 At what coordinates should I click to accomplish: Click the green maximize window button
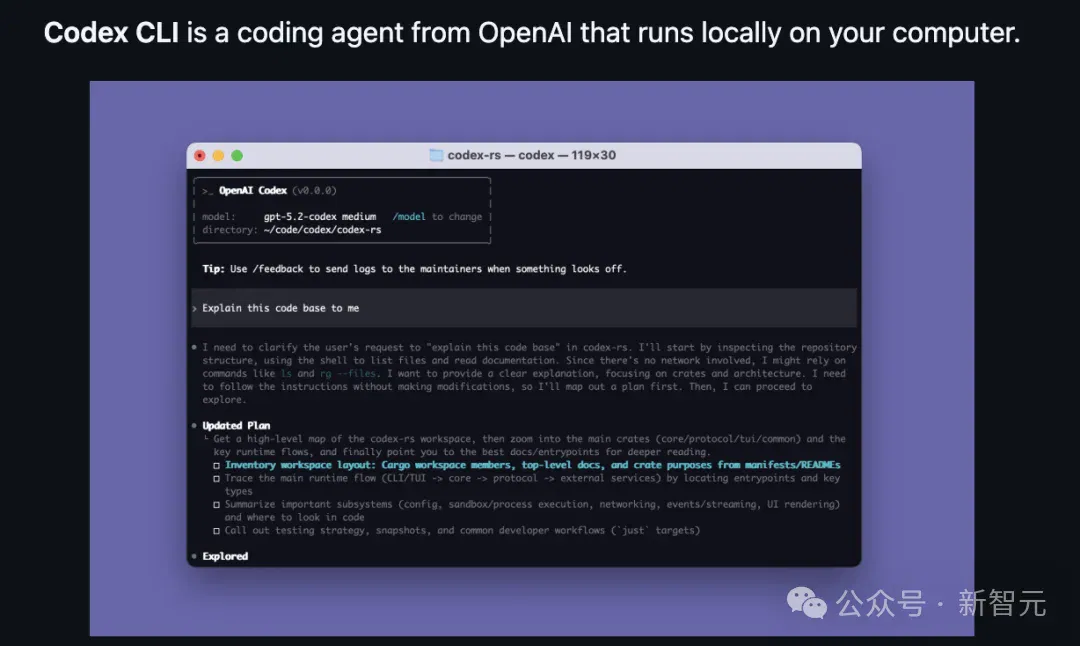[x=237, y=156]
